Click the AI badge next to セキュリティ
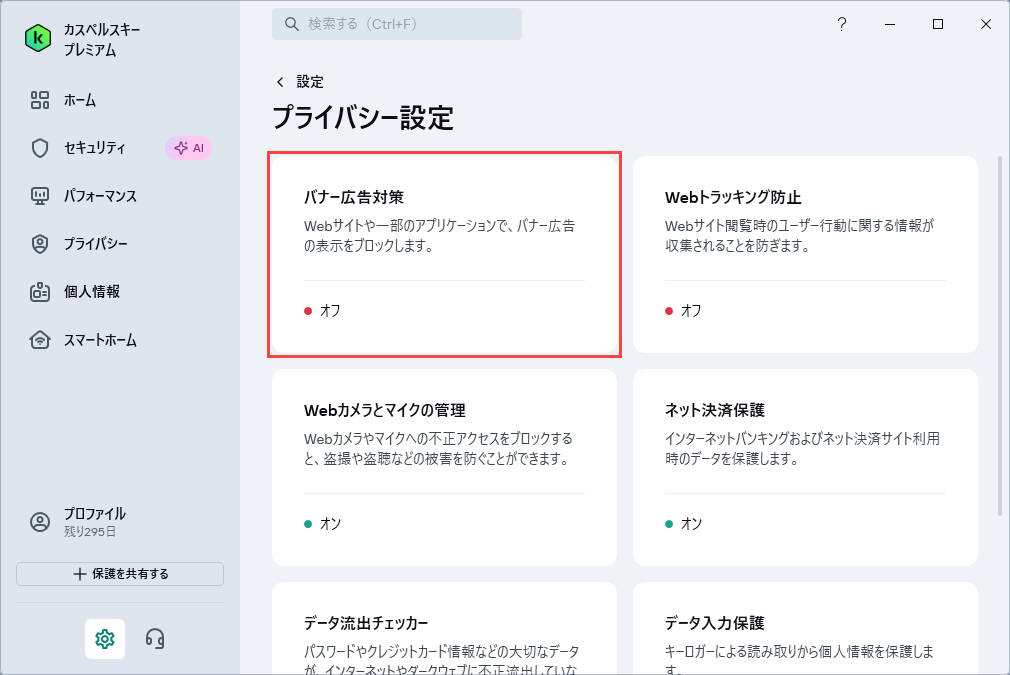 189,148
